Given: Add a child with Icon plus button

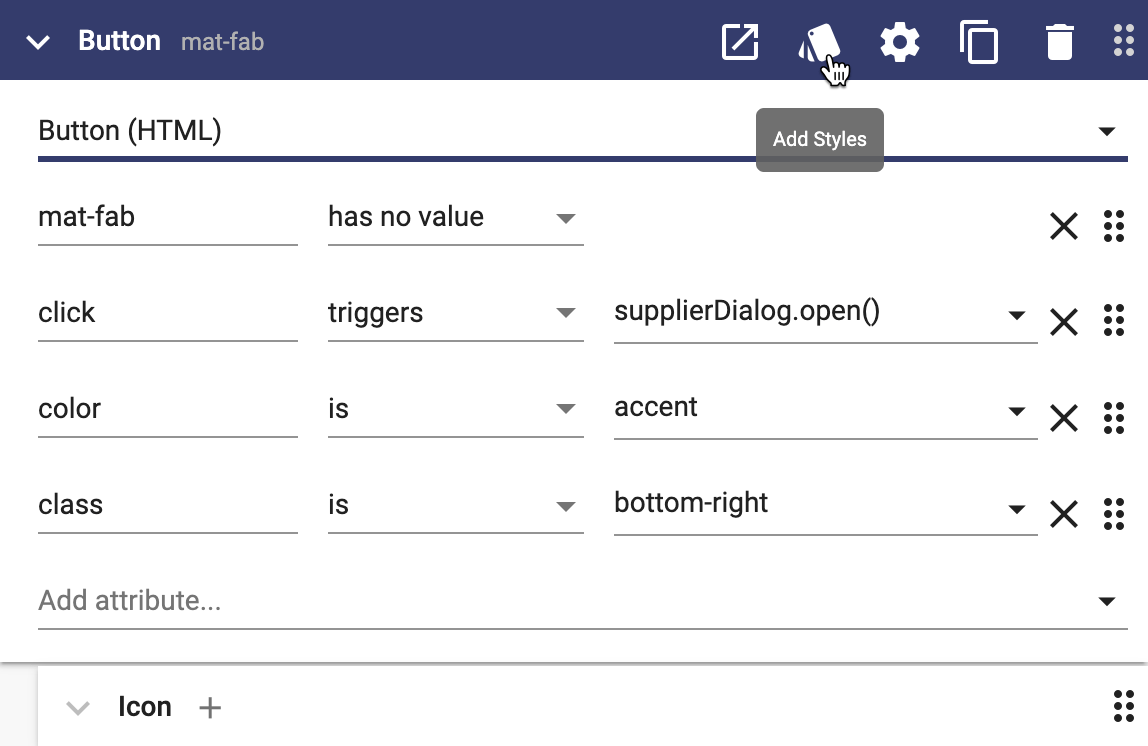Looking at the screenshot, I should [209, 708].
